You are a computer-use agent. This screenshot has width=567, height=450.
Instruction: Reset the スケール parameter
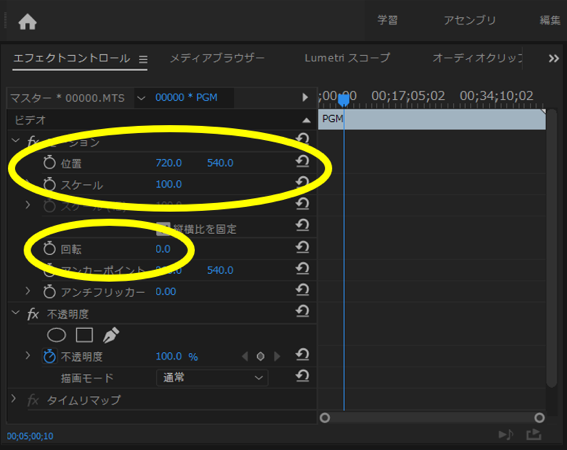click(x=303, y=182)
